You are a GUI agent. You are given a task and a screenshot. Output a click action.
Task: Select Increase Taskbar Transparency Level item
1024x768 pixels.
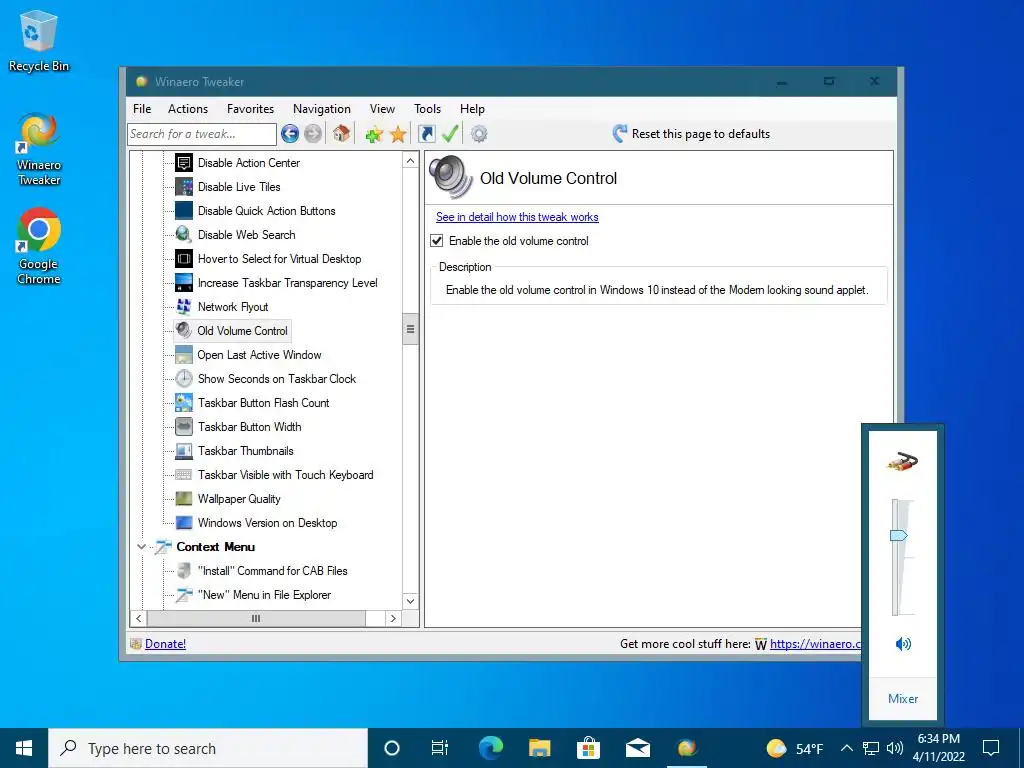click(287, 283)
